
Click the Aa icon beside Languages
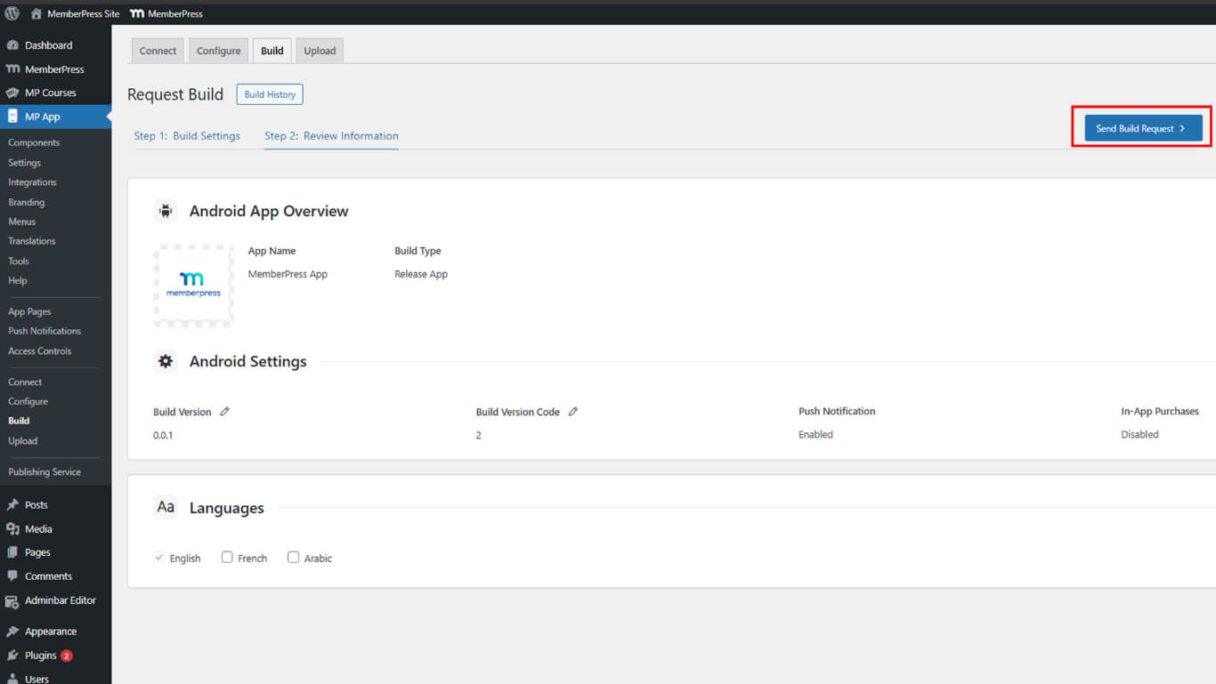point(166,507)
